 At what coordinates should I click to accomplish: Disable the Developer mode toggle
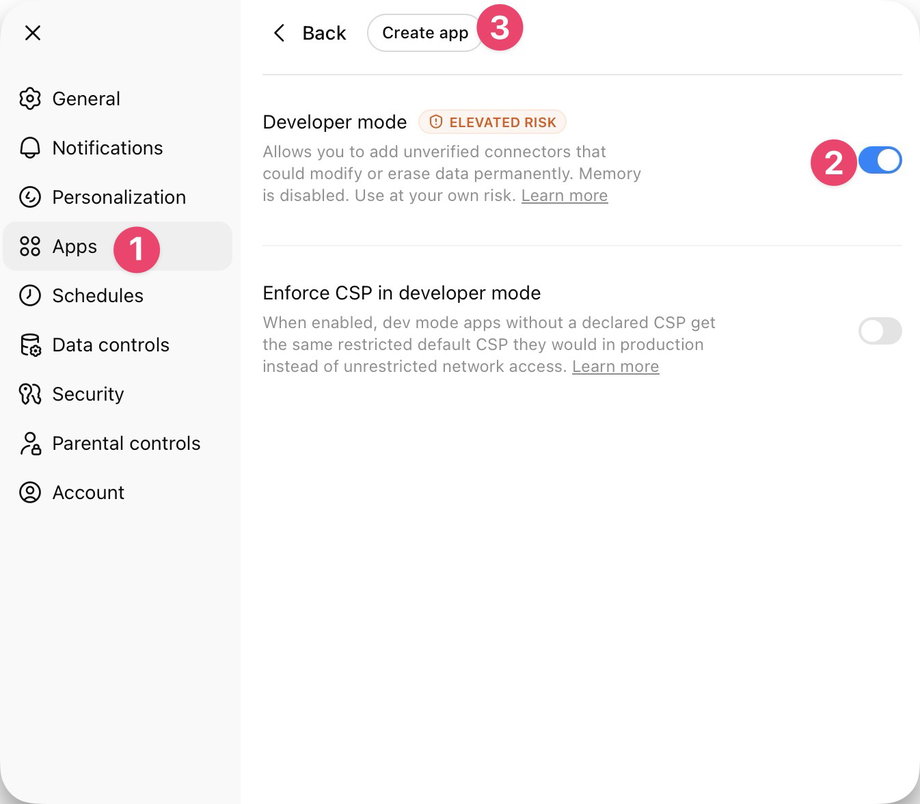pos(880,160)
